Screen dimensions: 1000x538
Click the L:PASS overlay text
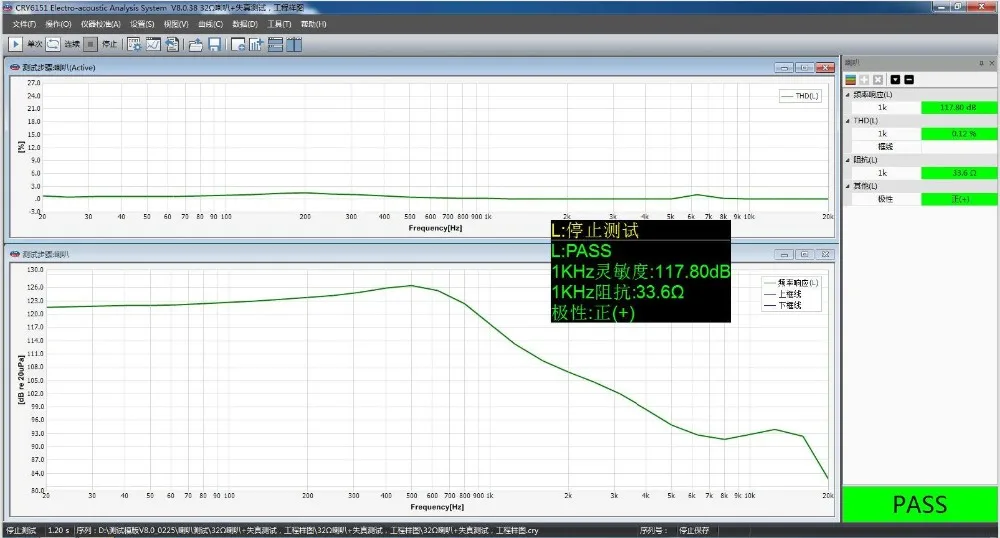coord(581,251)
